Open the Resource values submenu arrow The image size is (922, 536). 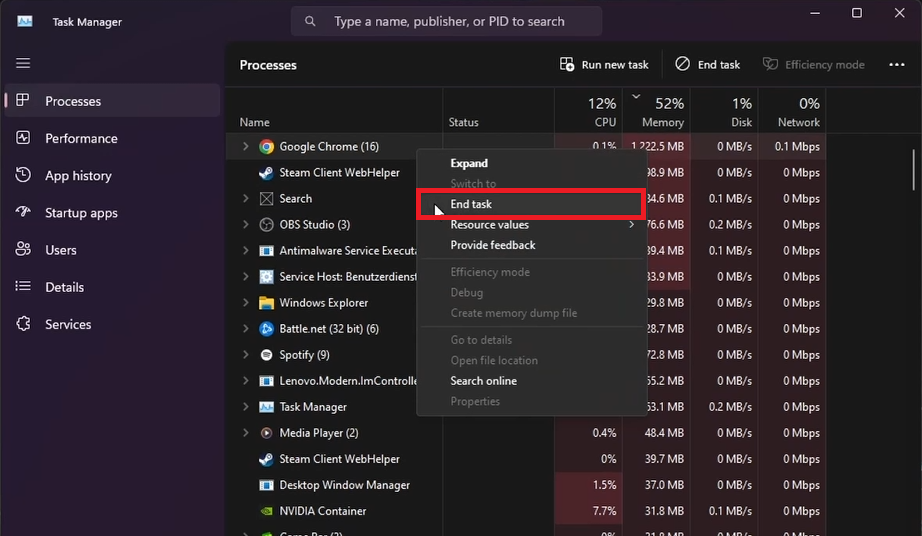click(x=632, y=225)
